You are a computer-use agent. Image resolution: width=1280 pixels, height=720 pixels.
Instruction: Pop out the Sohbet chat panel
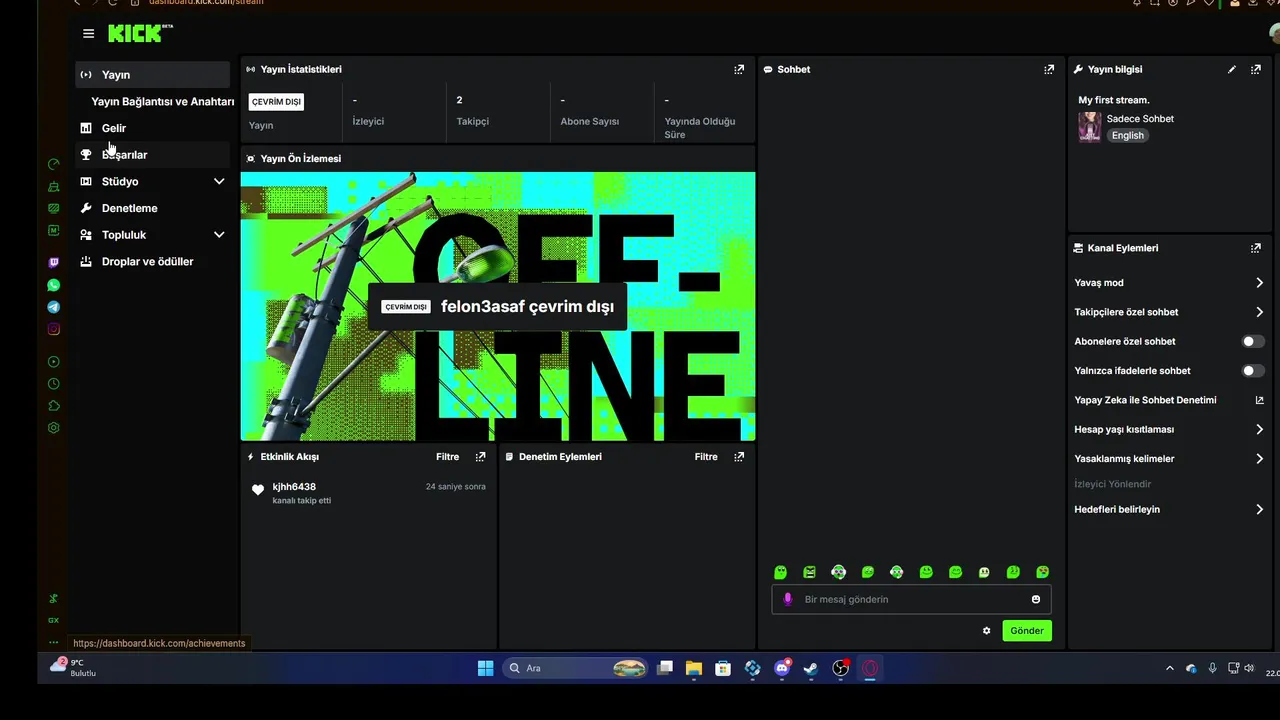click(x=1049, y=69)
